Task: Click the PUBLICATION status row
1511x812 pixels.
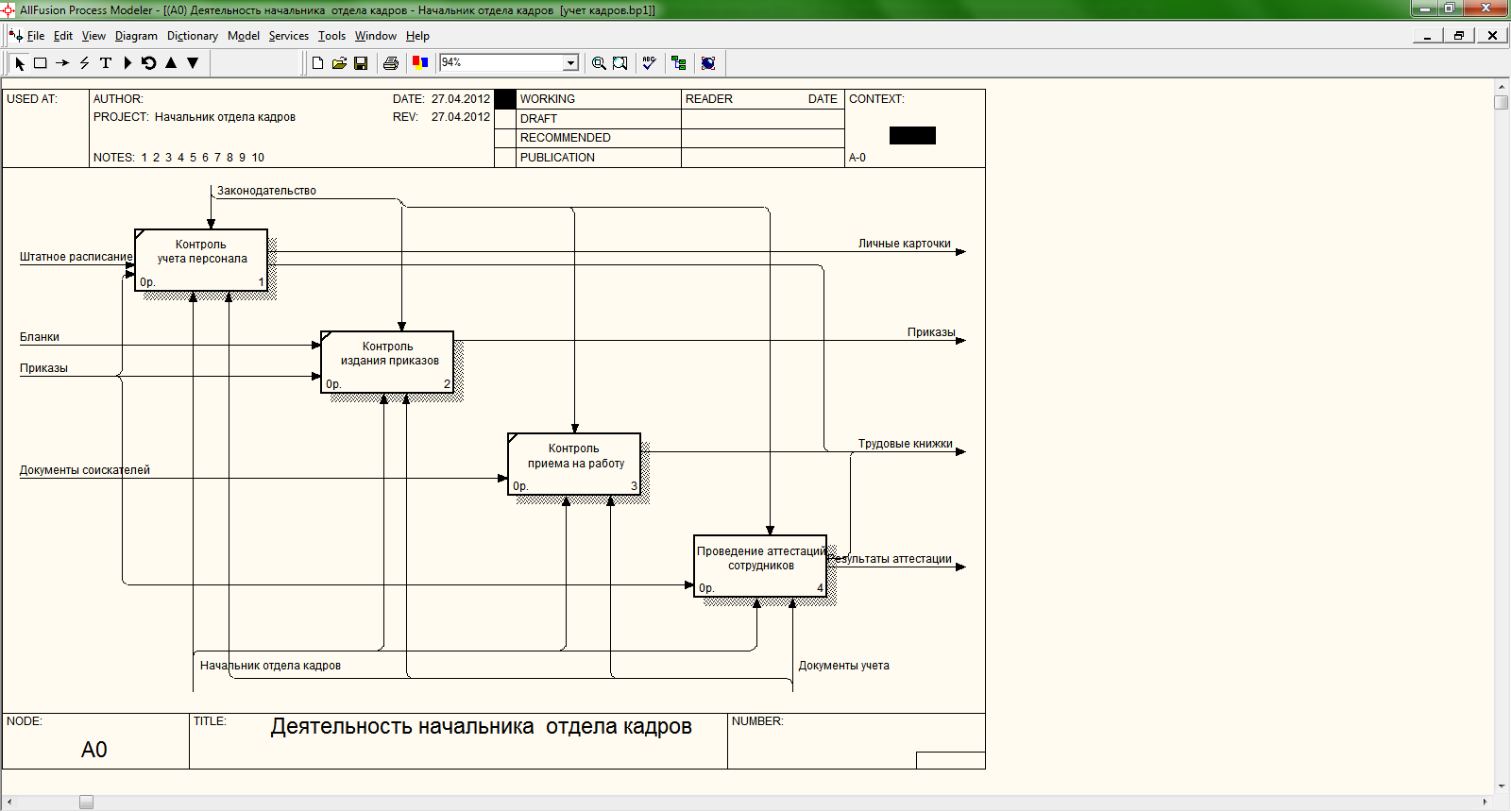Action: 600,158
